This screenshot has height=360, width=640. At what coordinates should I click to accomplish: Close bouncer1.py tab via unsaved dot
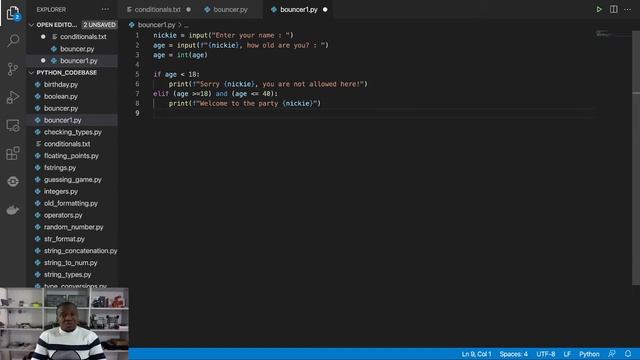tap(325, 9)
